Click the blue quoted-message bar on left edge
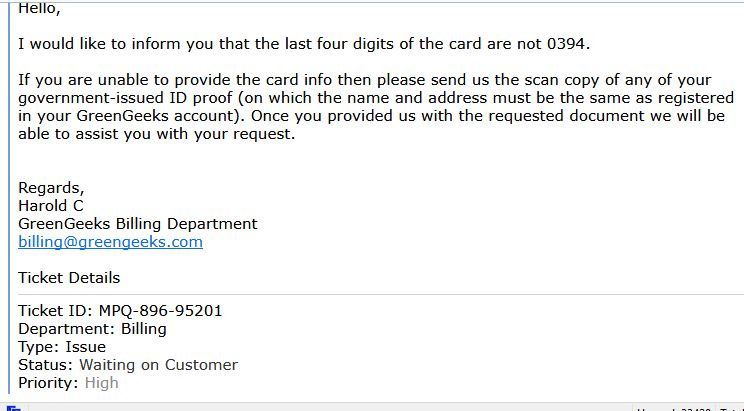Viewport: 744px width, 411px height. pos(9,199)
